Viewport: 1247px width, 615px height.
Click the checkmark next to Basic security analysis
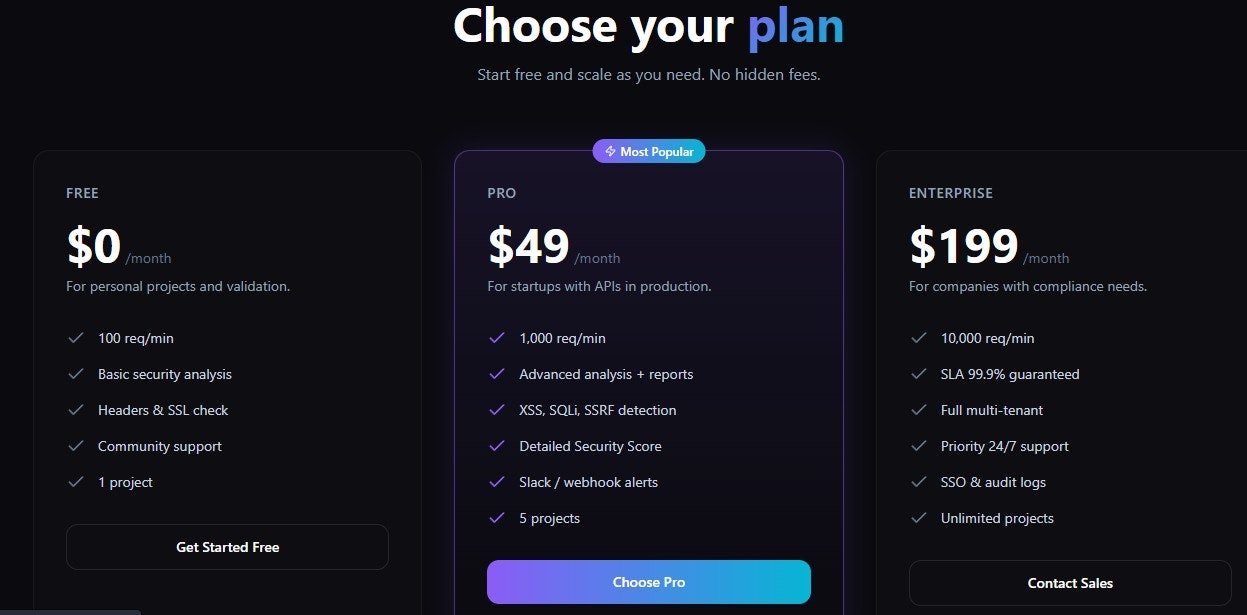coord(75,374)
